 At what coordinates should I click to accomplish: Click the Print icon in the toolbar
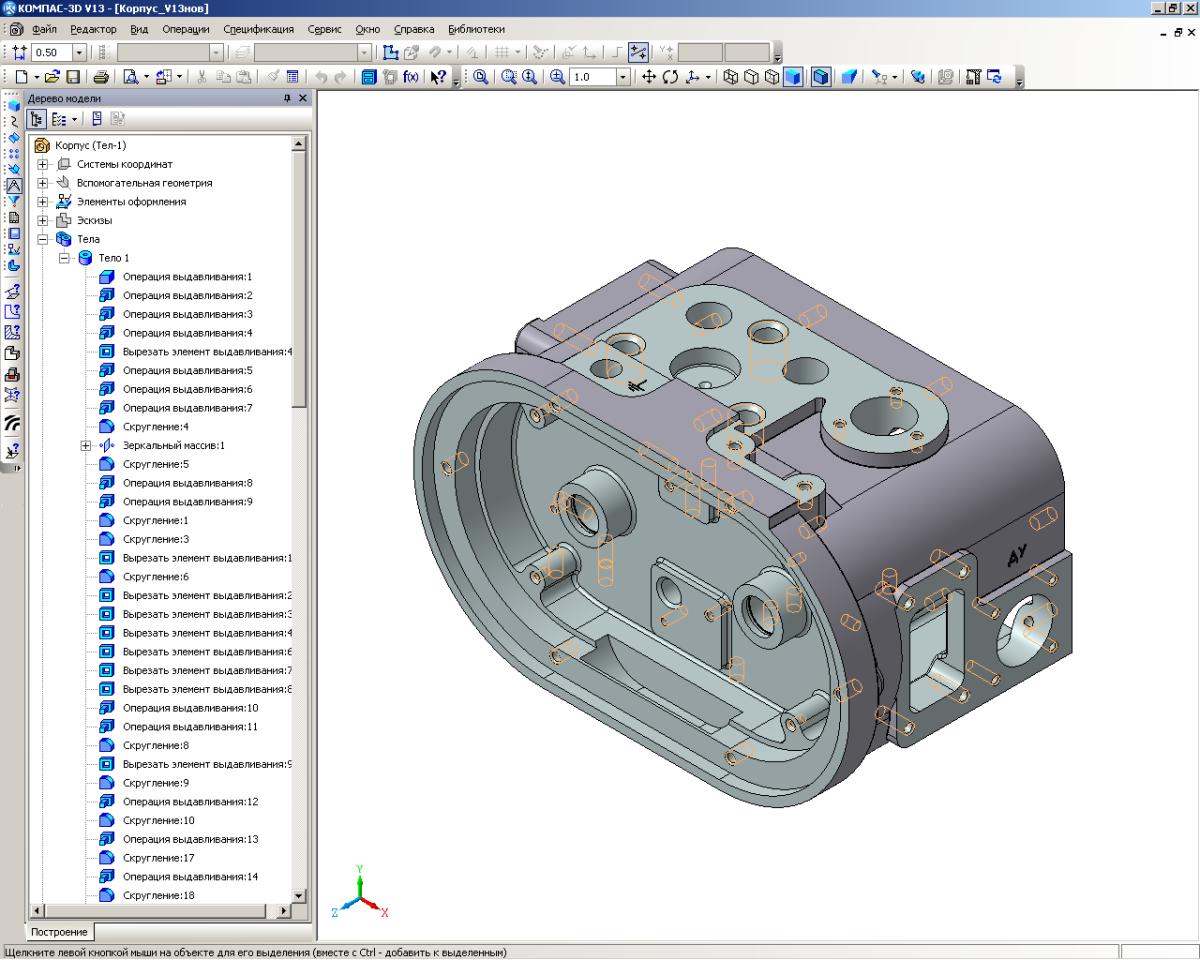[101, 76]
